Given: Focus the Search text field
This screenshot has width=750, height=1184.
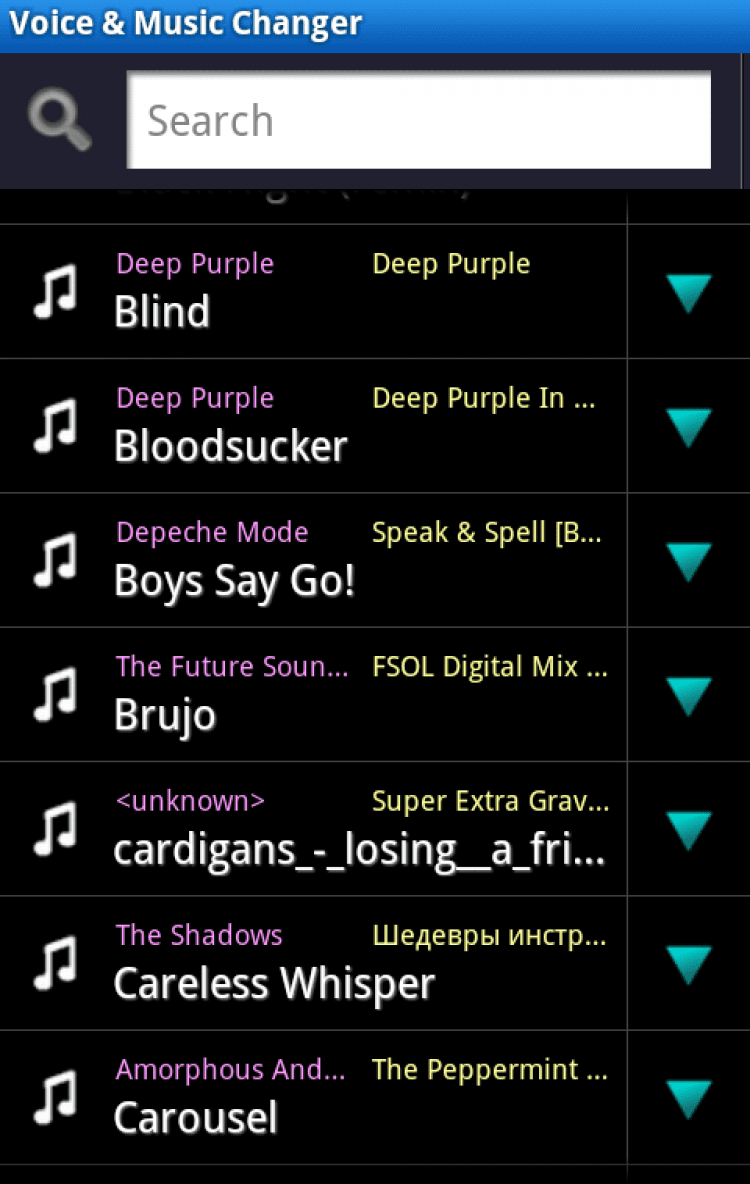Looking at the screenshot, I should coord(418,120).
